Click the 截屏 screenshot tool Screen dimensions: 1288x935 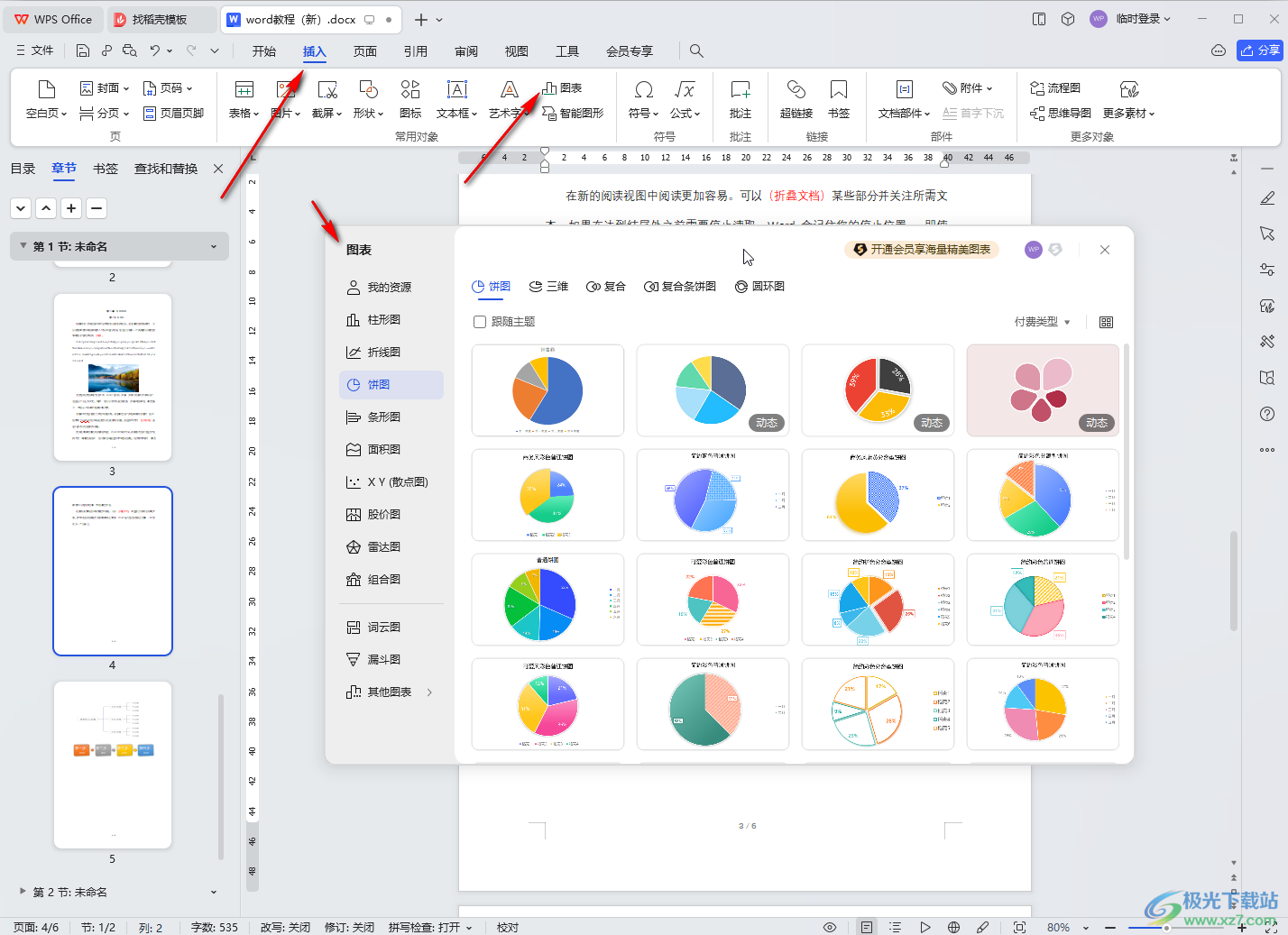327,99
